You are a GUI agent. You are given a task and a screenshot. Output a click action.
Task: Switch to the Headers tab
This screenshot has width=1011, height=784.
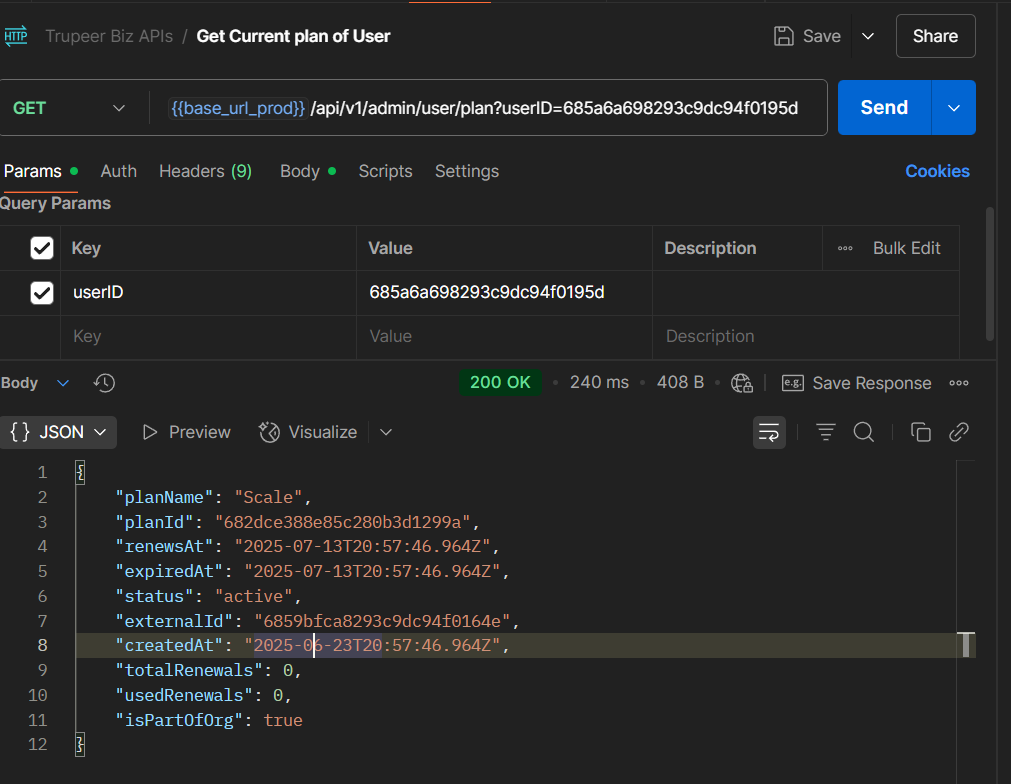point(205,171)
